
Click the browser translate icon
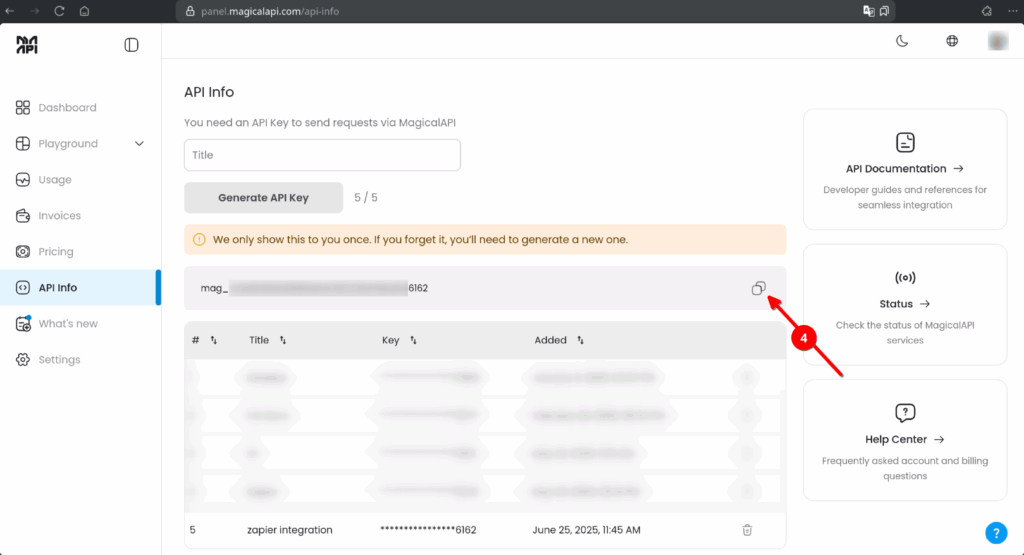[869, 11]
